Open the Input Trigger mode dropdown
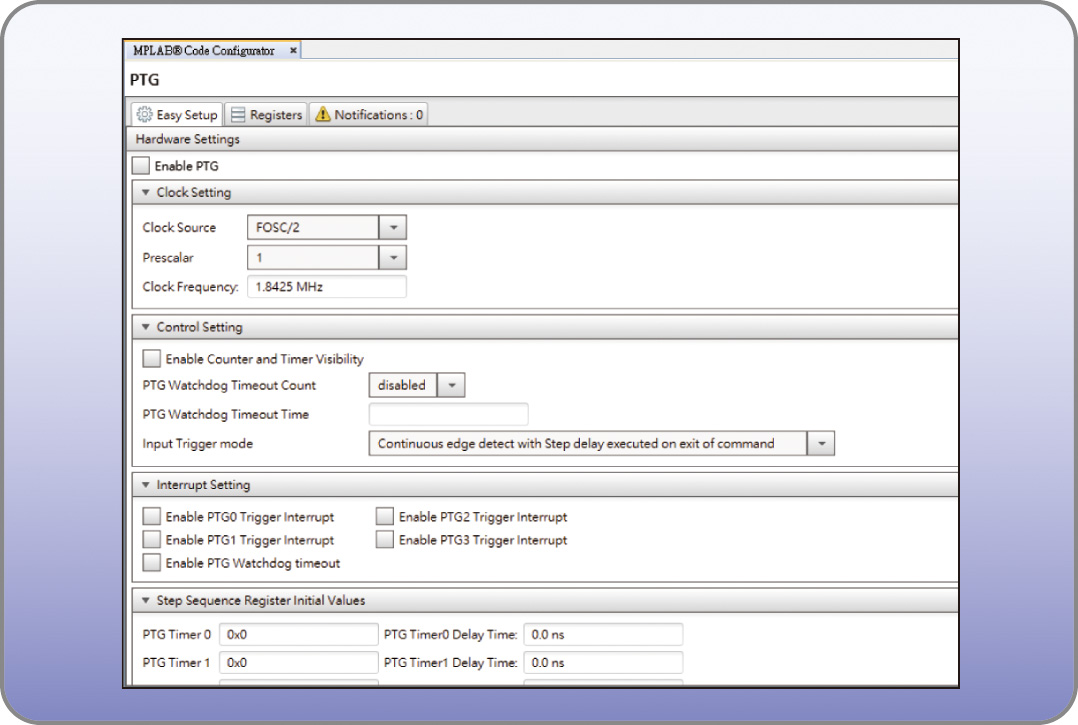Image resolution: width=1078 pixels, height=725 pixels. click(x=820, y=444)
